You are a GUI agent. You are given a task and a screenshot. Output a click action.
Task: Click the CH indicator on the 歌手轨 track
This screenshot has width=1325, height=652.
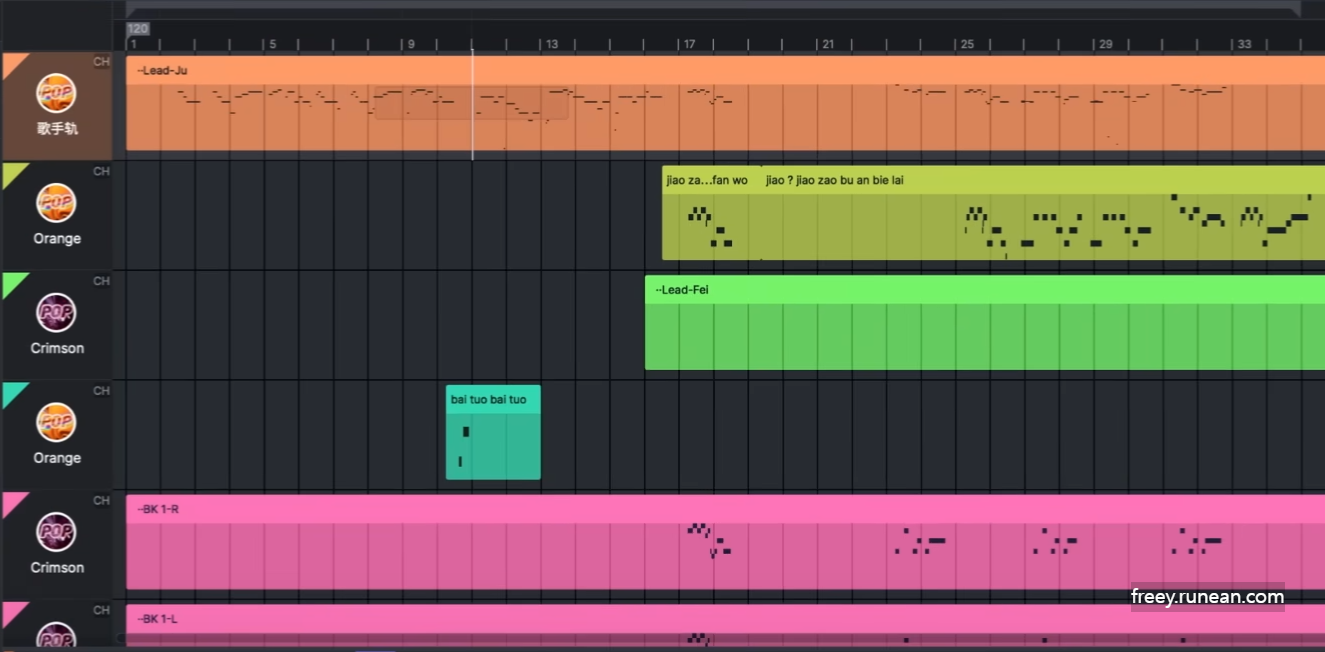click(x=100, y=61)
